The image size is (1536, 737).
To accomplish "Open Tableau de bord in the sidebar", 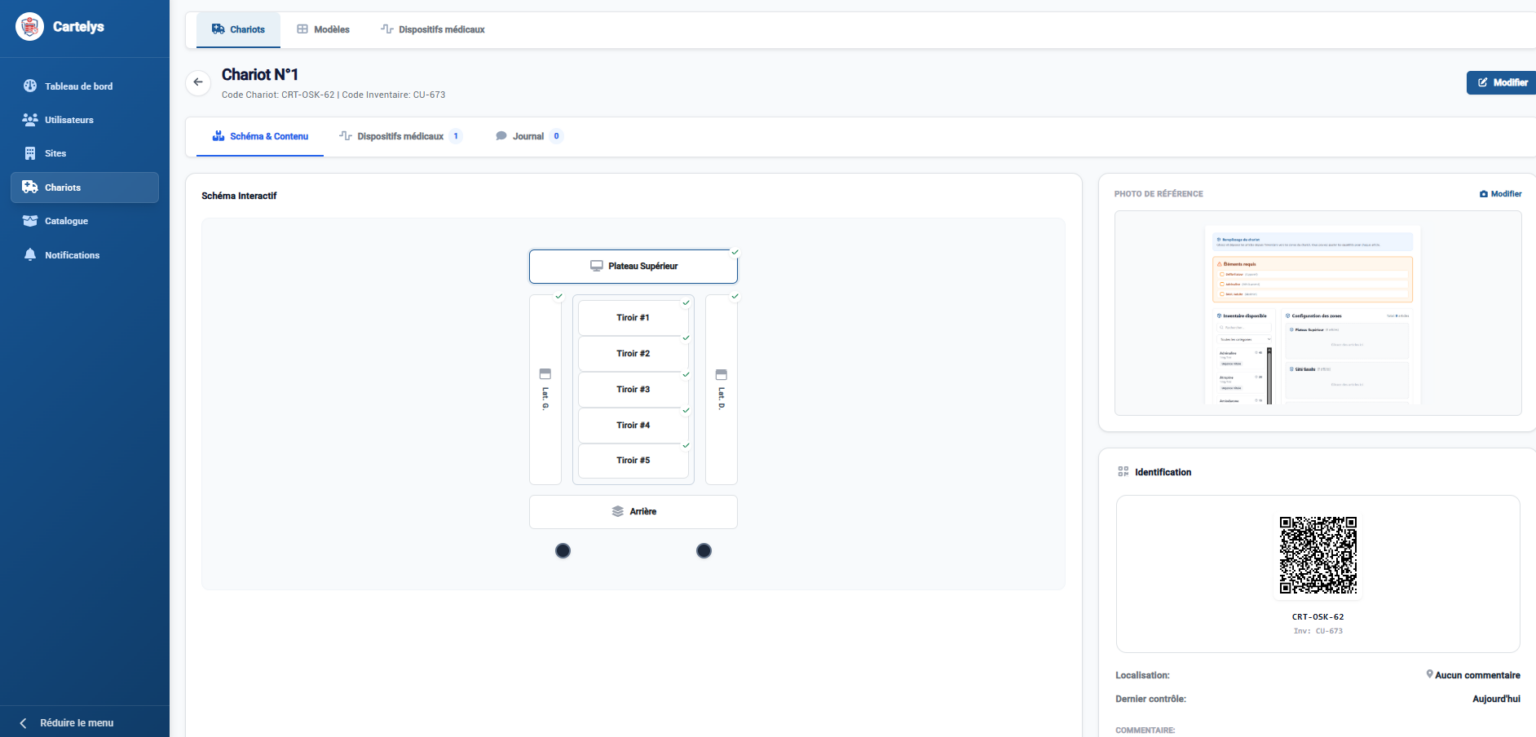I will (x=85, y=86).
